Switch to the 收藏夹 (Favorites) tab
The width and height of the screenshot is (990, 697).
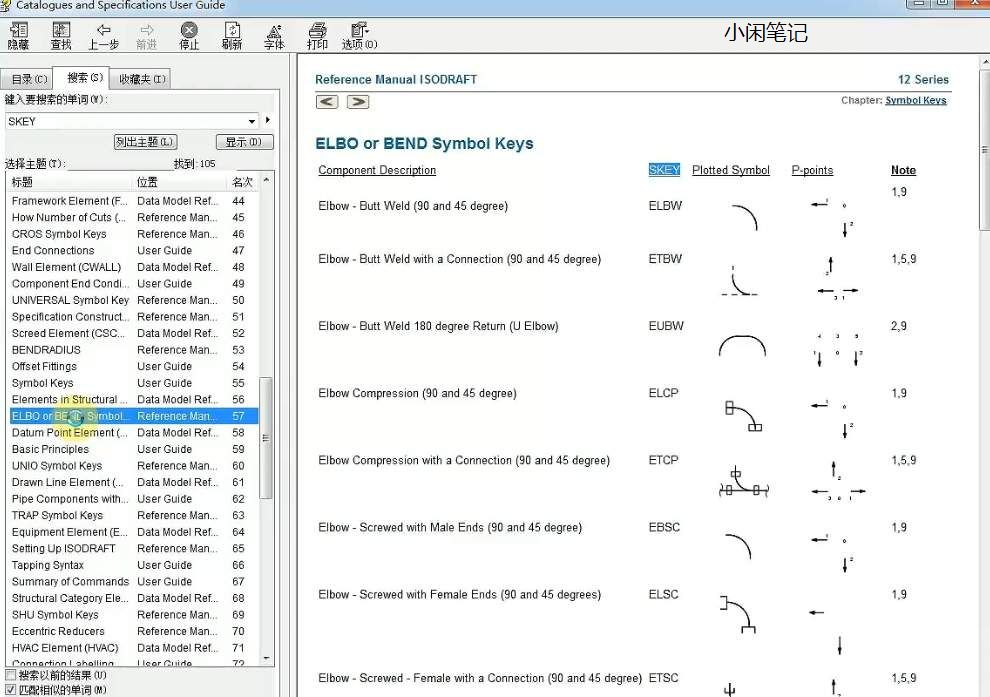(x=143, y=79)
